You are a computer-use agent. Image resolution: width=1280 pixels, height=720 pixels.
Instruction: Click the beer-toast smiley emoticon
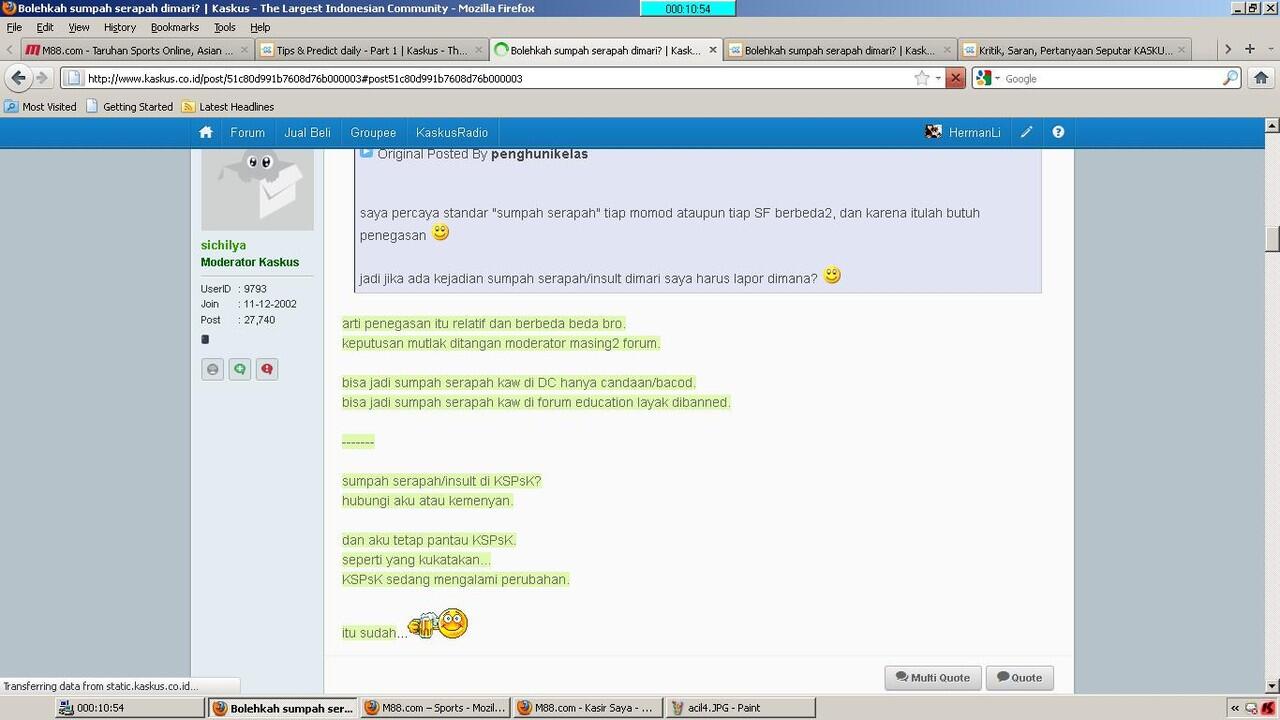[438, 624]
